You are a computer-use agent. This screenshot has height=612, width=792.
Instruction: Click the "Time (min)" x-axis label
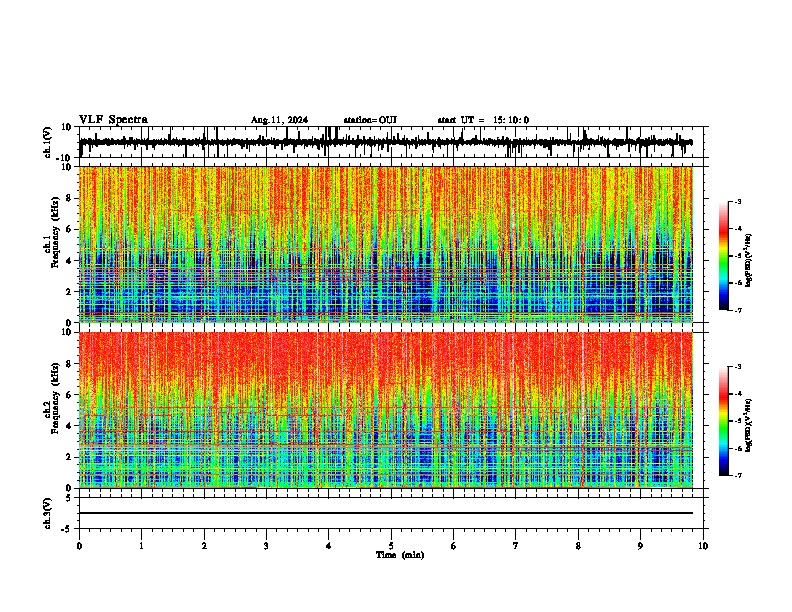coord(400,555)
